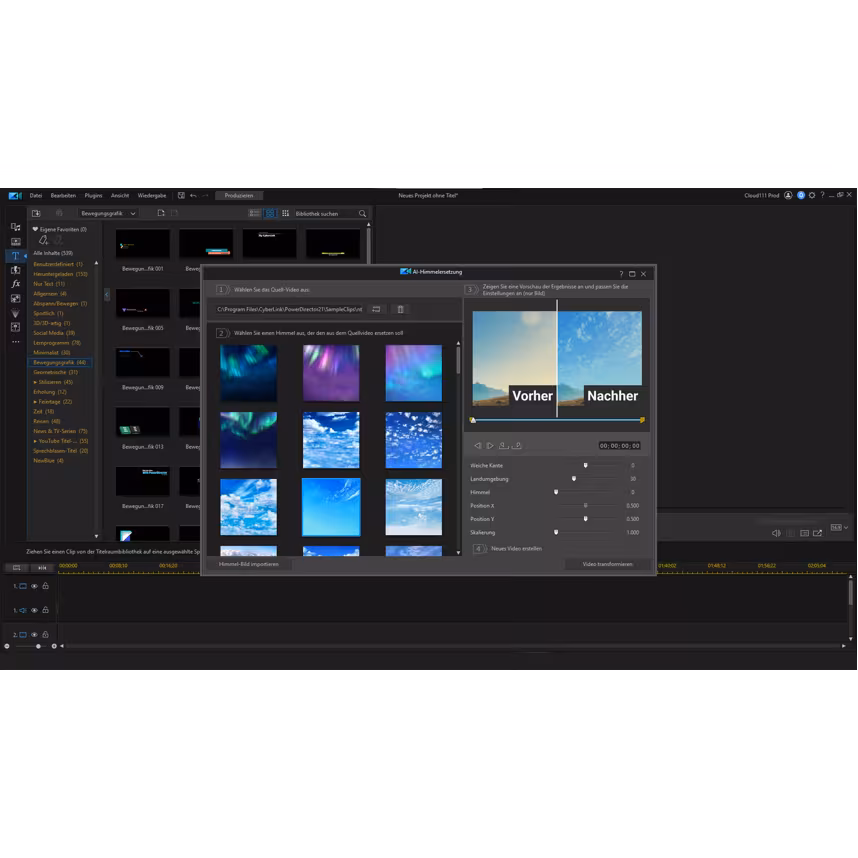Open the help question mark in AI-Himmelersetzung dialog
858x858 pixels.
(x=620, y=273)
